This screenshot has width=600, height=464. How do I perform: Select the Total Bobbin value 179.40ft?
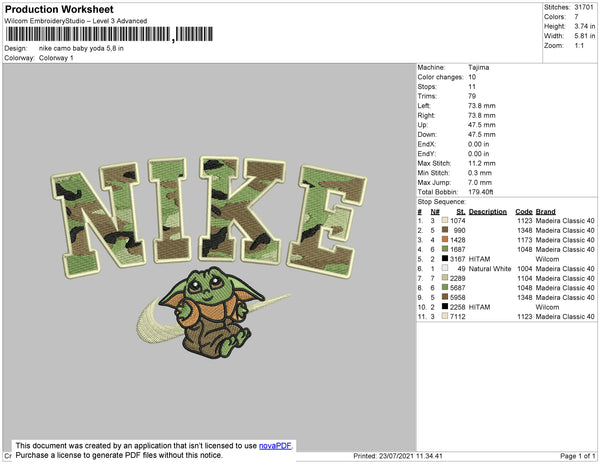(481, 192)
